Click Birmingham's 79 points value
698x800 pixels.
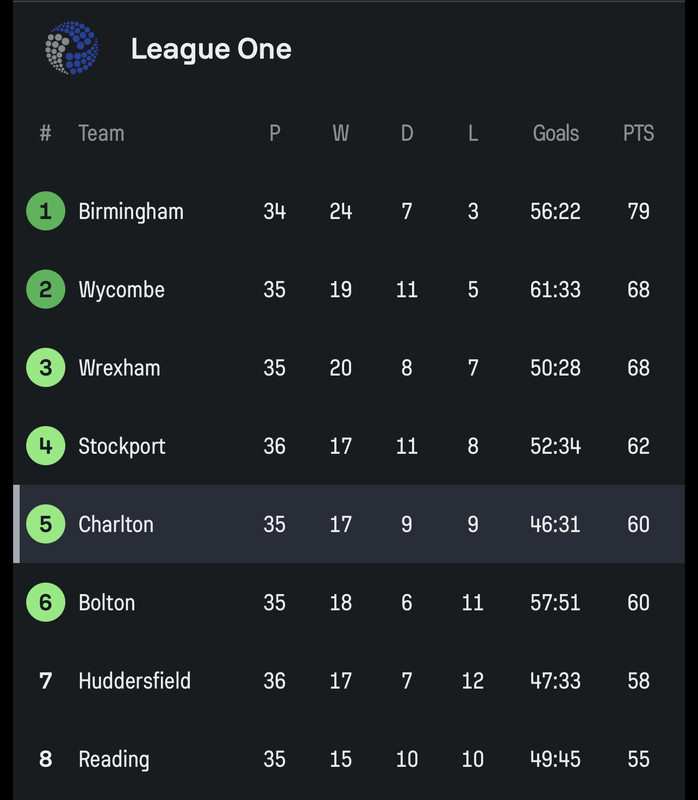click(x=638, y=211)
